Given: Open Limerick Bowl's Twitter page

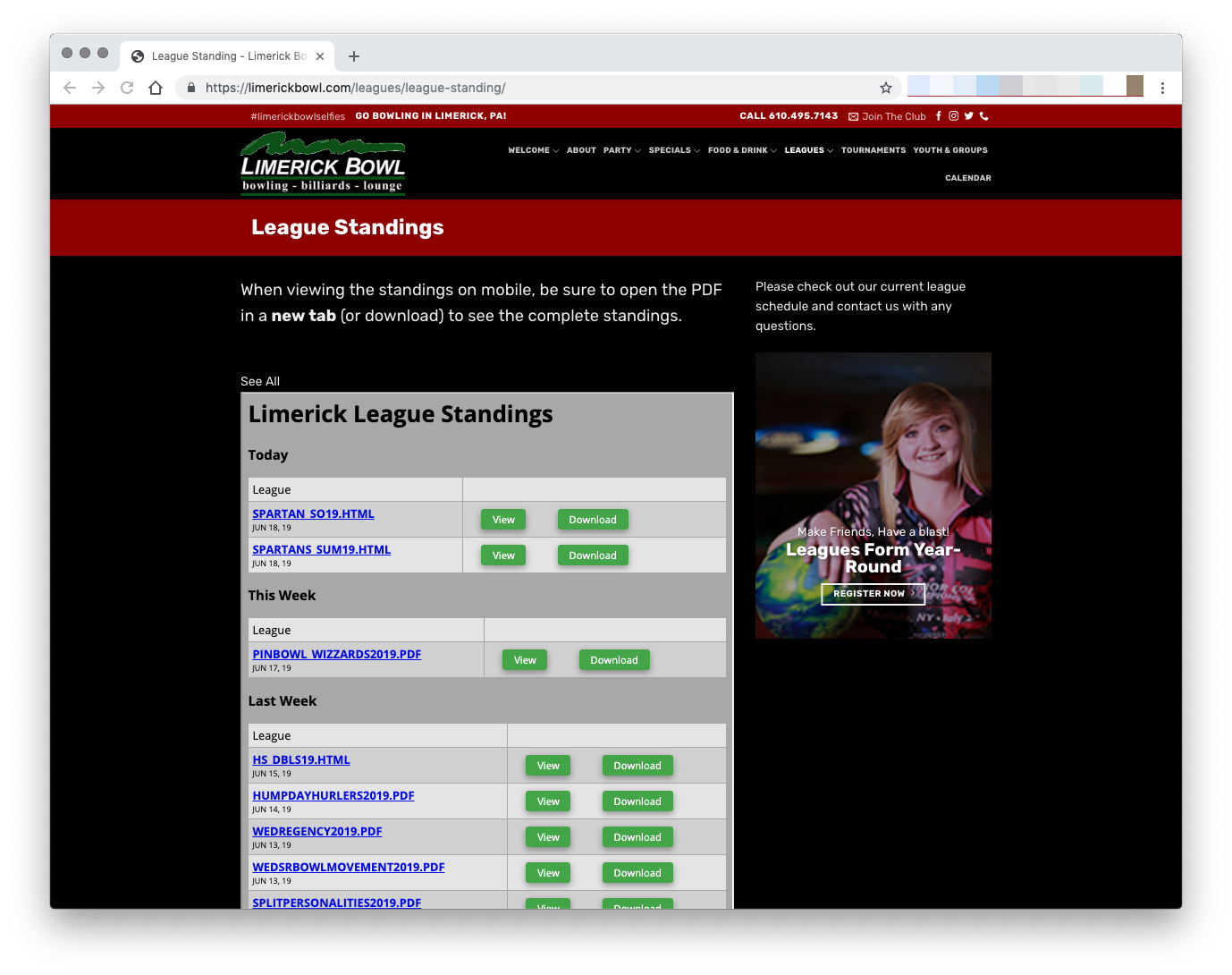Looking at the screenshot, I should (968, 115).
